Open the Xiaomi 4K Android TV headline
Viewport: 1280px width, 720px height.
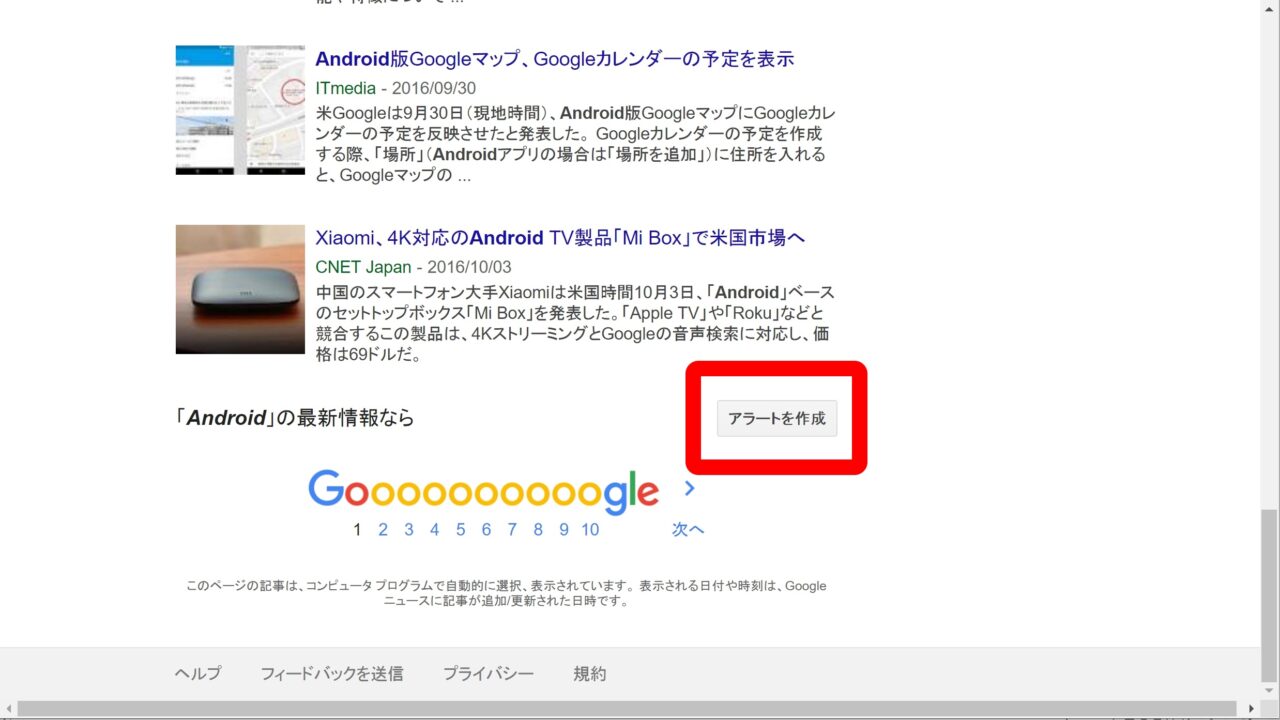pyautogui.click(x=560, y=238)
